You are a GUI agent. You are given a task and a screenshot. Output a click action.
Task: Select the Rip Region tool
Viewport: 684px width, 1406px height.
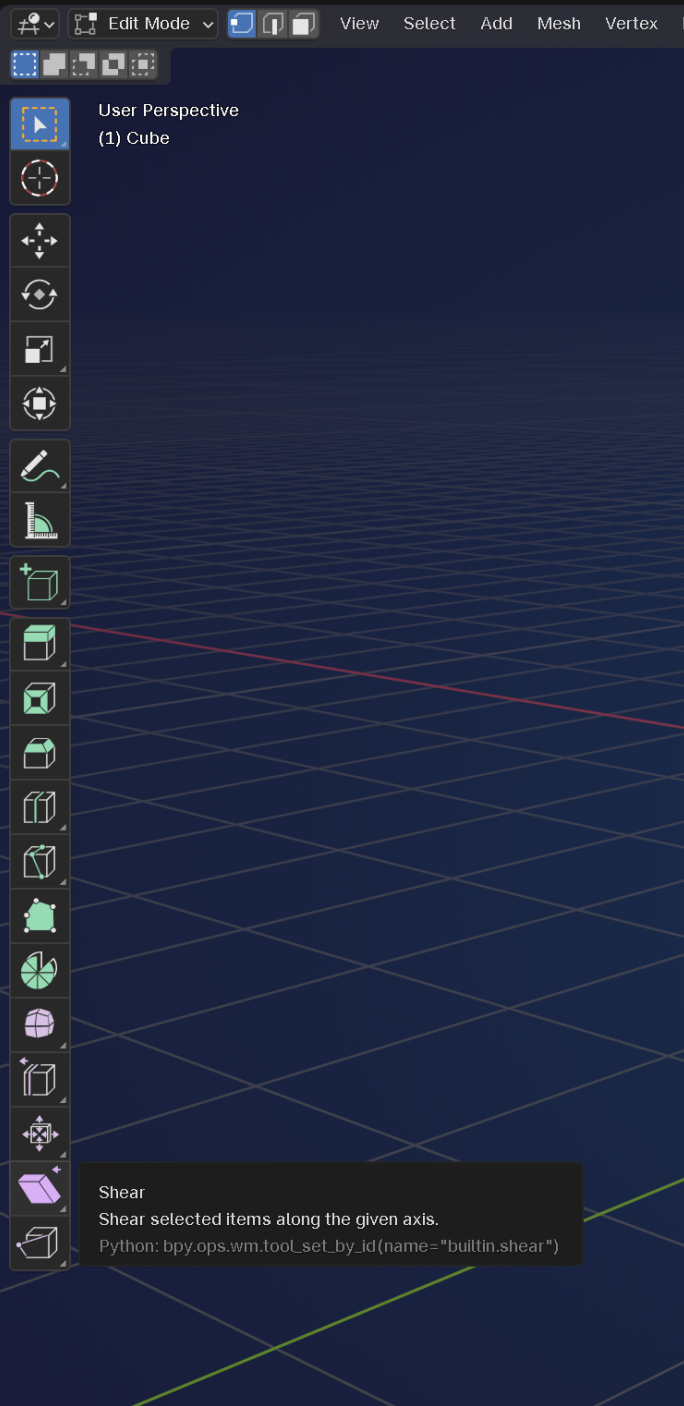tap(39, 1242)
